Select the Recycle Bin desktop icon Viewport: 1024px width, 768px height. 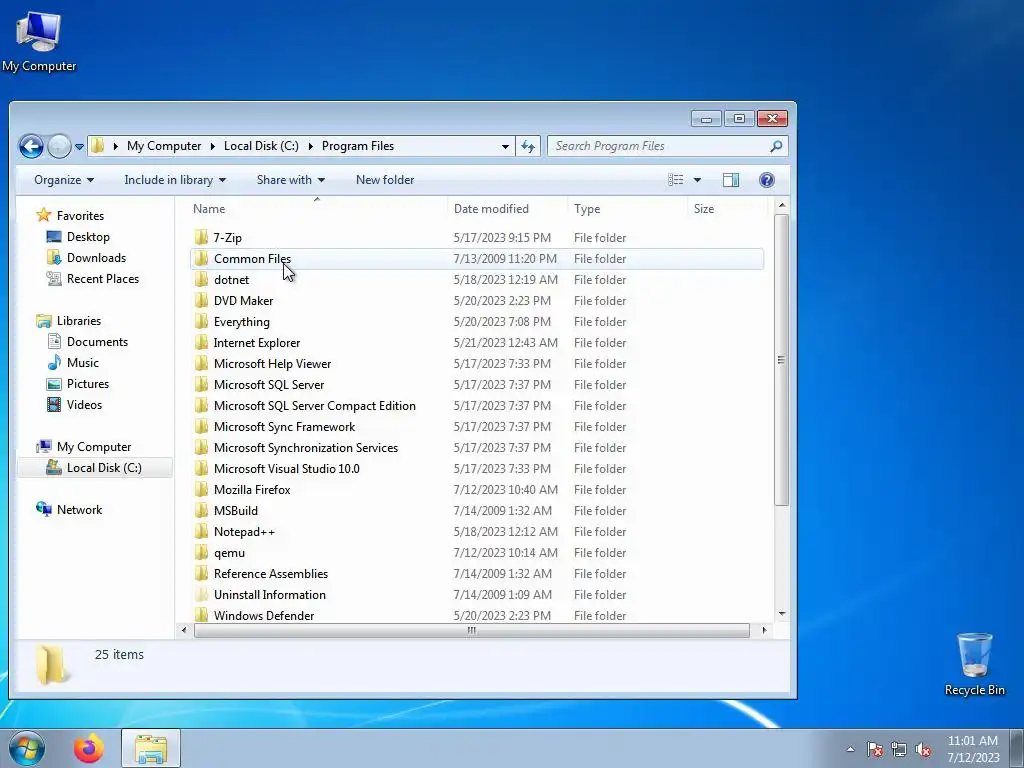[x=974, y=664]
